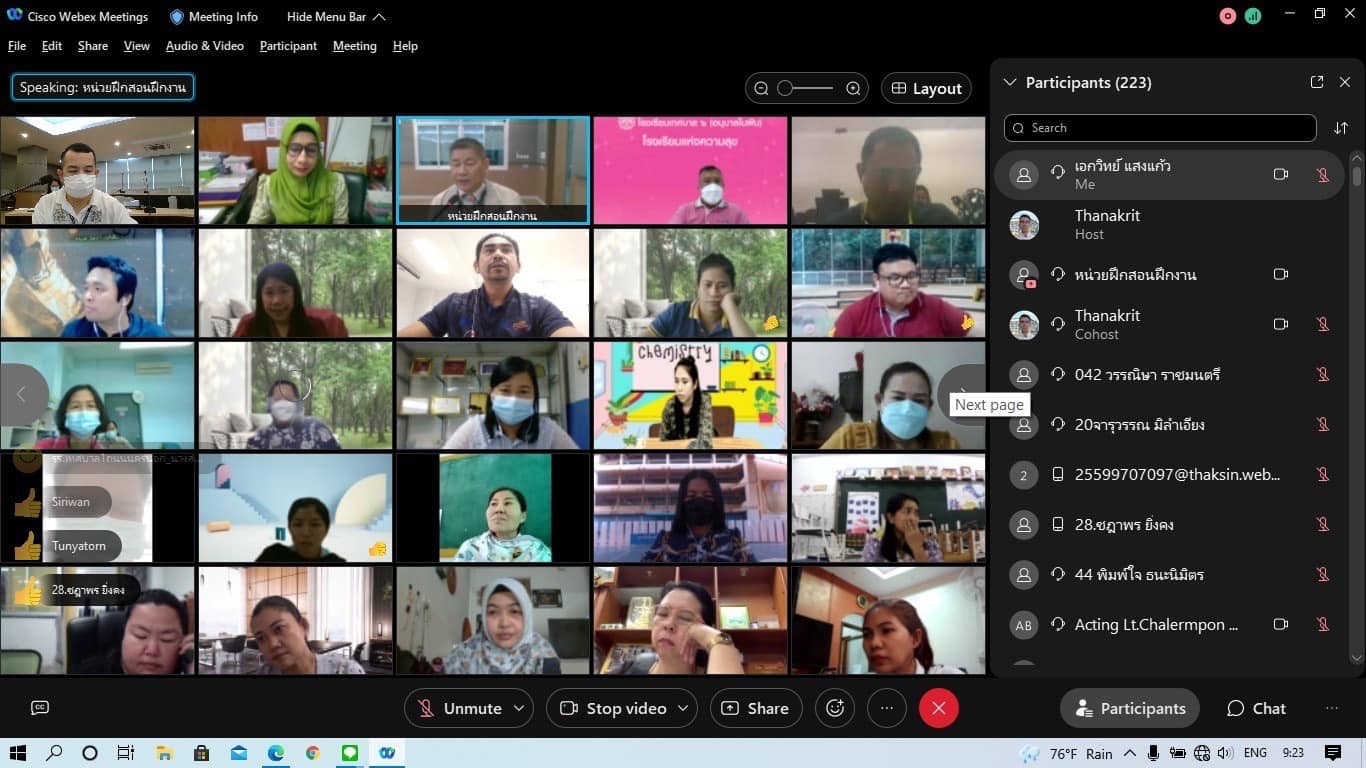Viewport: 1366px width, 768px height.
Task: Open the reactions smiley icon
Action: (835, 708)
